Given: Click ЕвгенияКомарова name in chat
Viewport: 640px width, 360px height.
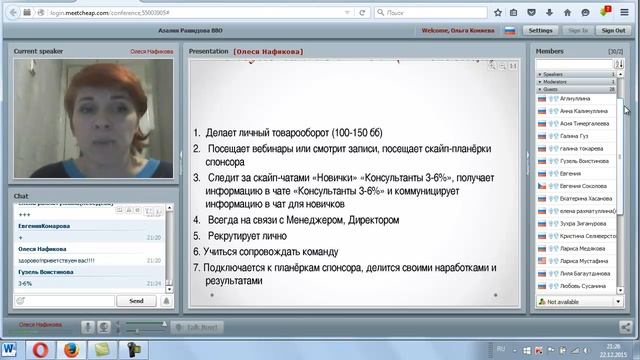Looking at the screenshot, I should coord(44,226).
